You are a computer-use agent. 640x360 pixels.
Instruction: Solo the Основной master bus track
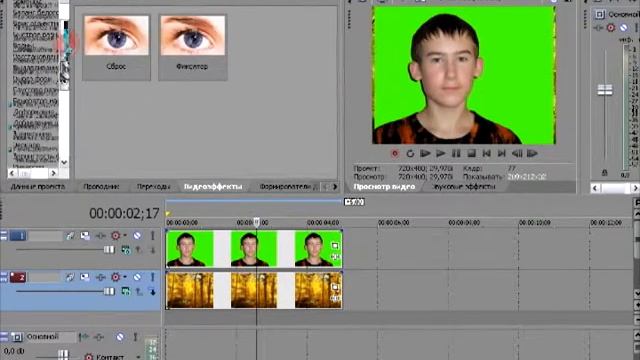136,337
